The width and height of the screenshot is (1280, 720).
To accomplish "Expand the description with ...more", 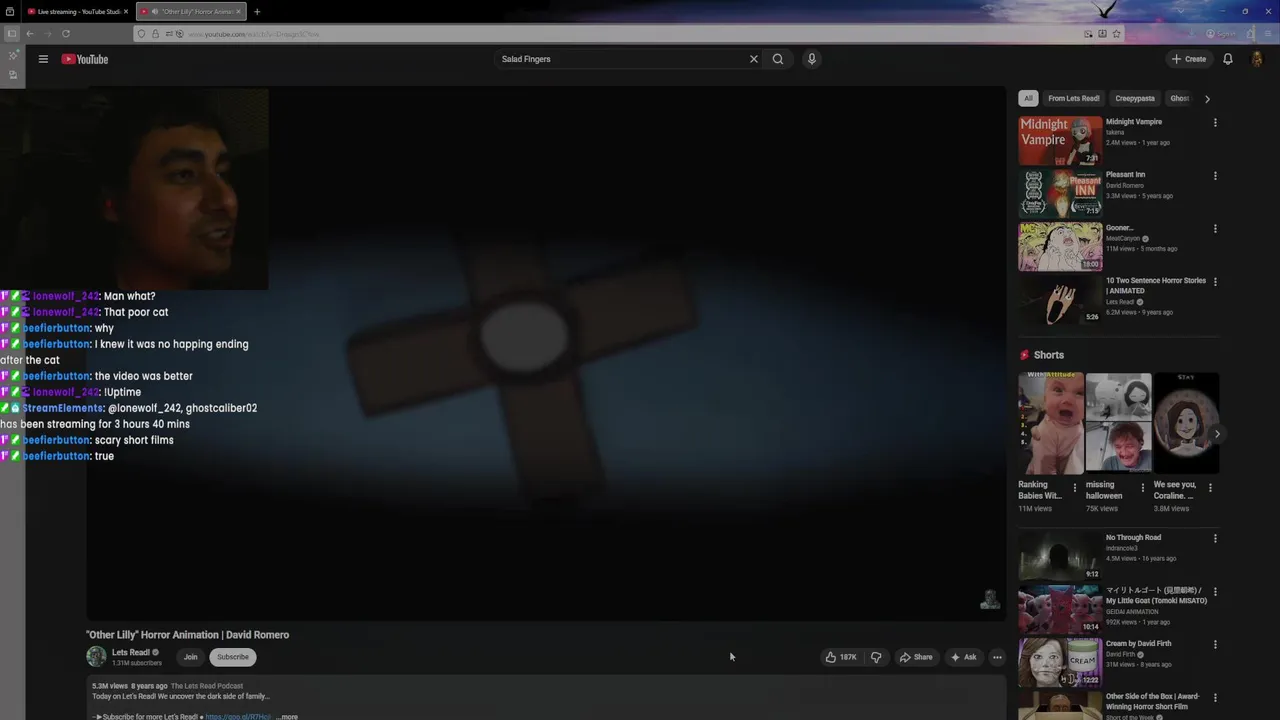I will tap(287, 717).
